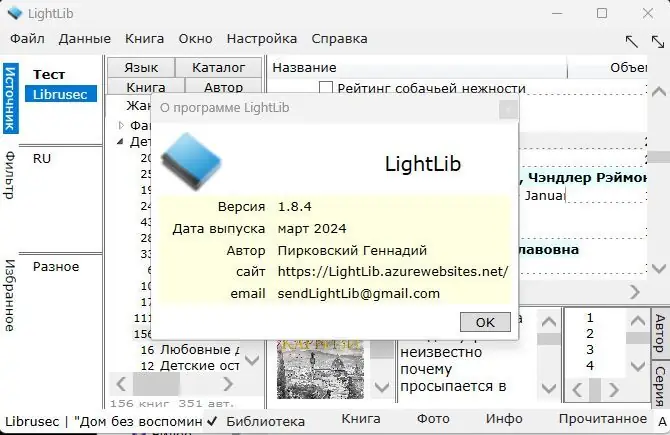Click the blue book logo in About dialog
Viewport: 670px width, 435px height.
click(x=191, y=161)
